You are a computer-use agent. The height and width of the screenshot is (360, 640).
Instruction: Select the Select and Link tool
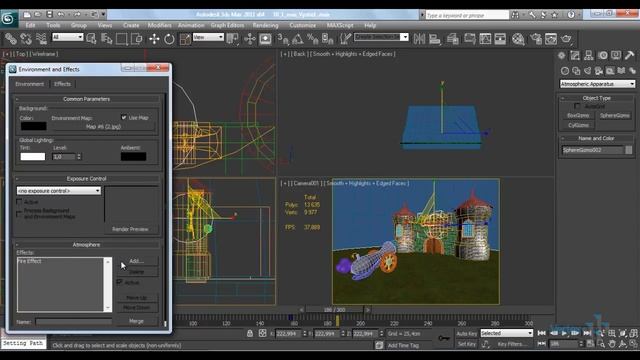point(11,39)
